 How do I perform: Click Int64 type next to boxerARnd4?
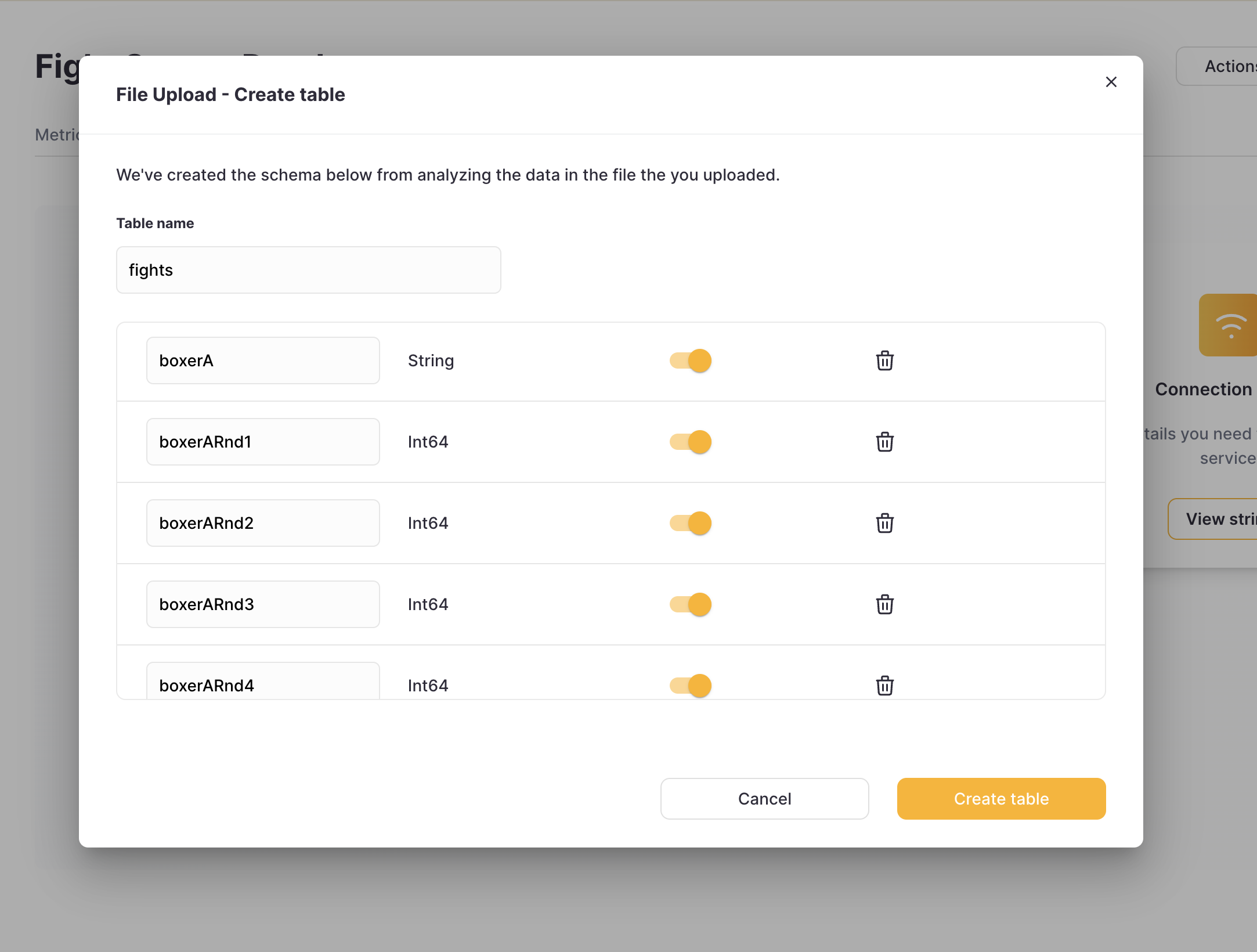428,686
